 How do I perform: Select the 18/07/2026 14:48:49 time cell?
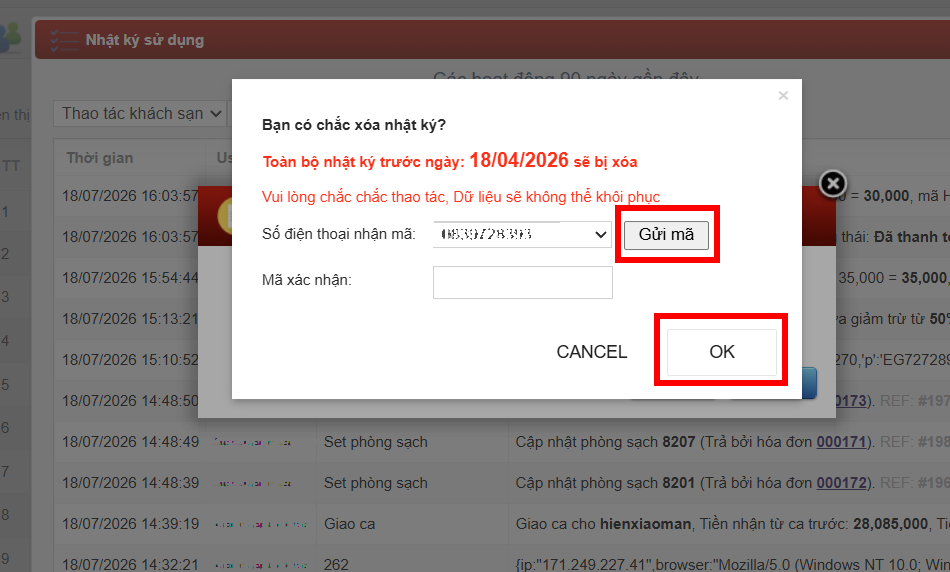[x=130, y=442]
